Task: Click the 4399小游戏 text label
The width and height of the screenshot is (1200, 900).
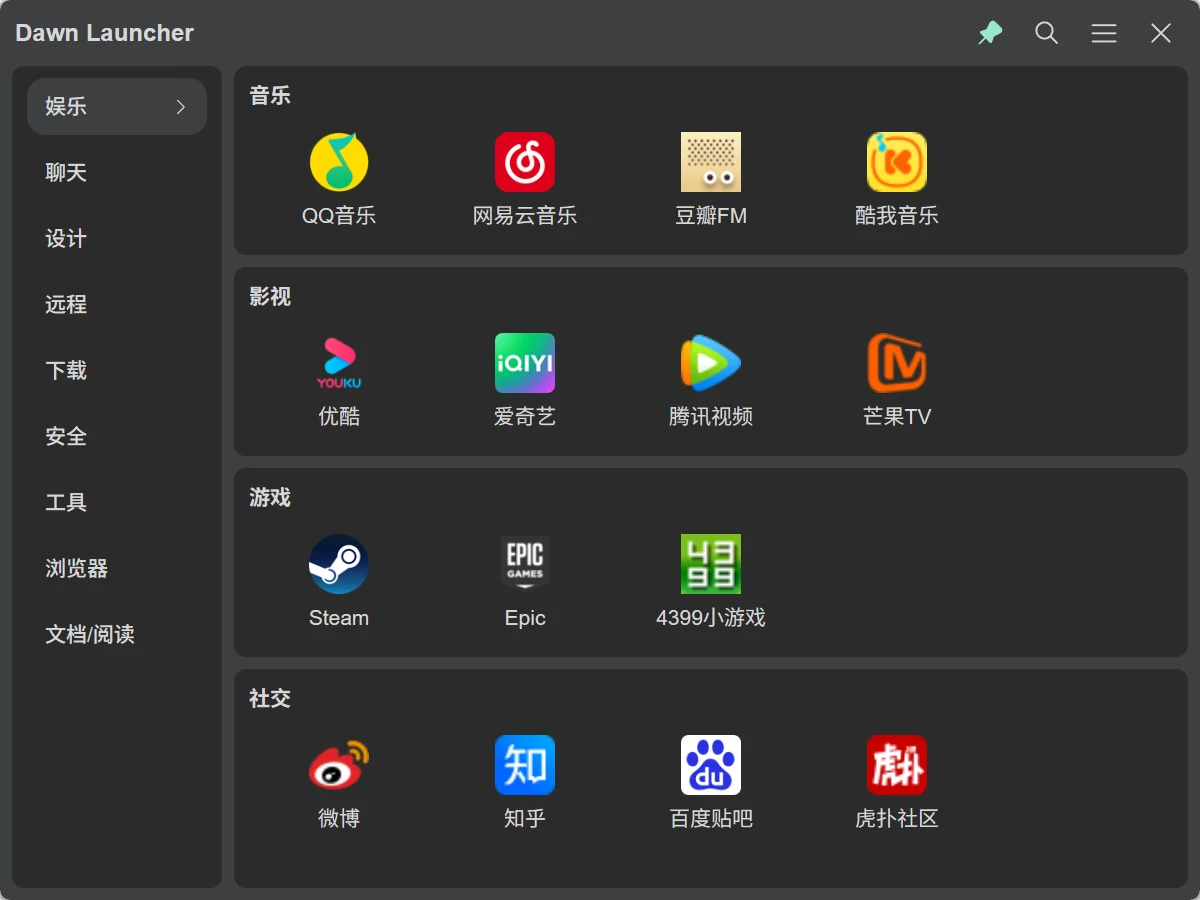Action: point(711,618)
